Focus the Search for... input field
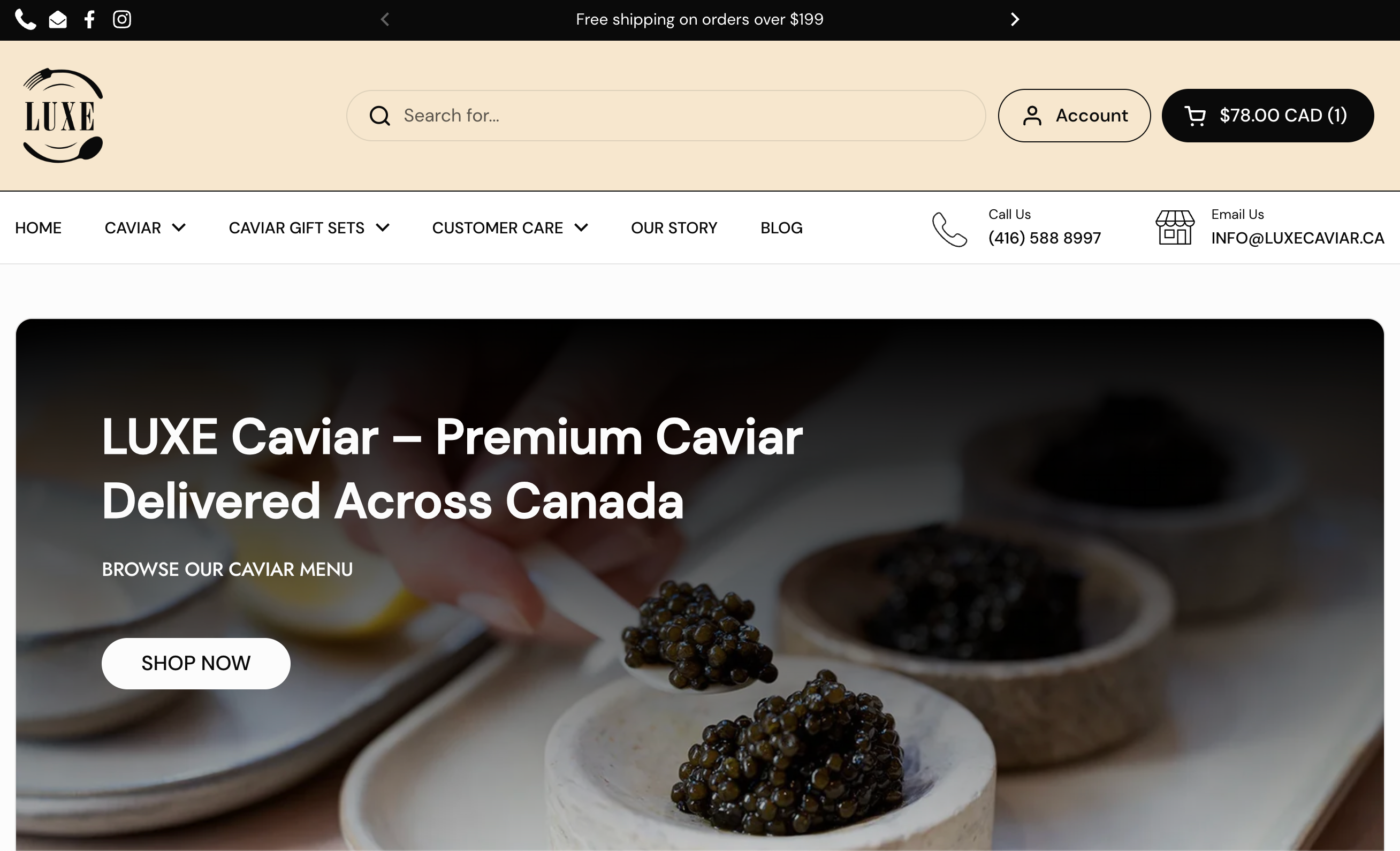This screenshot has width=1400, height=851. tap(666, 115)
